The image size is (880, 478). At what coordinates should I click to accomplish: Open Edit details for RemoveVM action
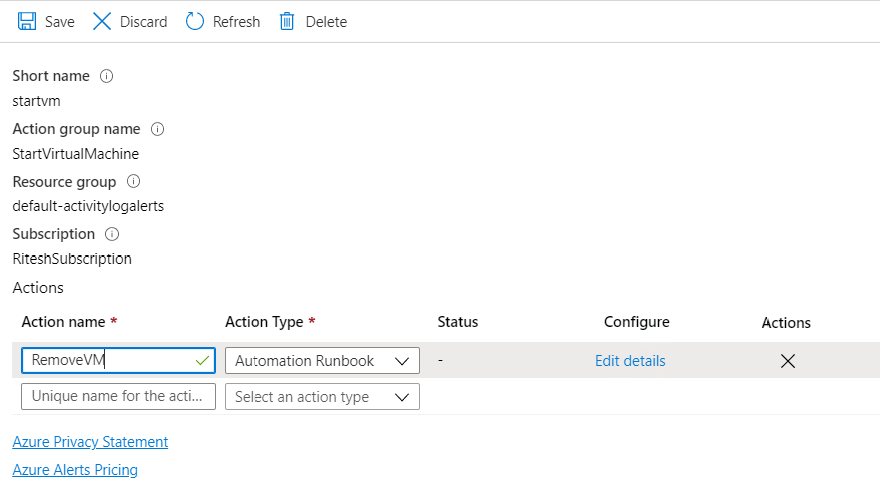630,361
